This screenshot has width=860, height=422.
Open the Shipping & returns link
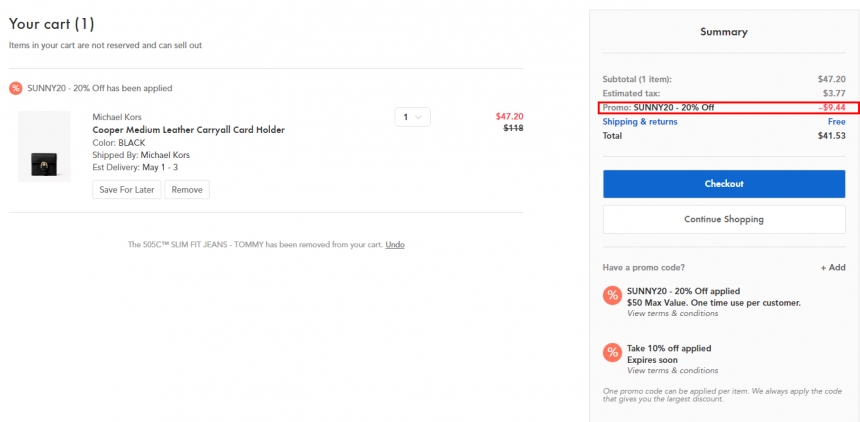pos(640,122)
